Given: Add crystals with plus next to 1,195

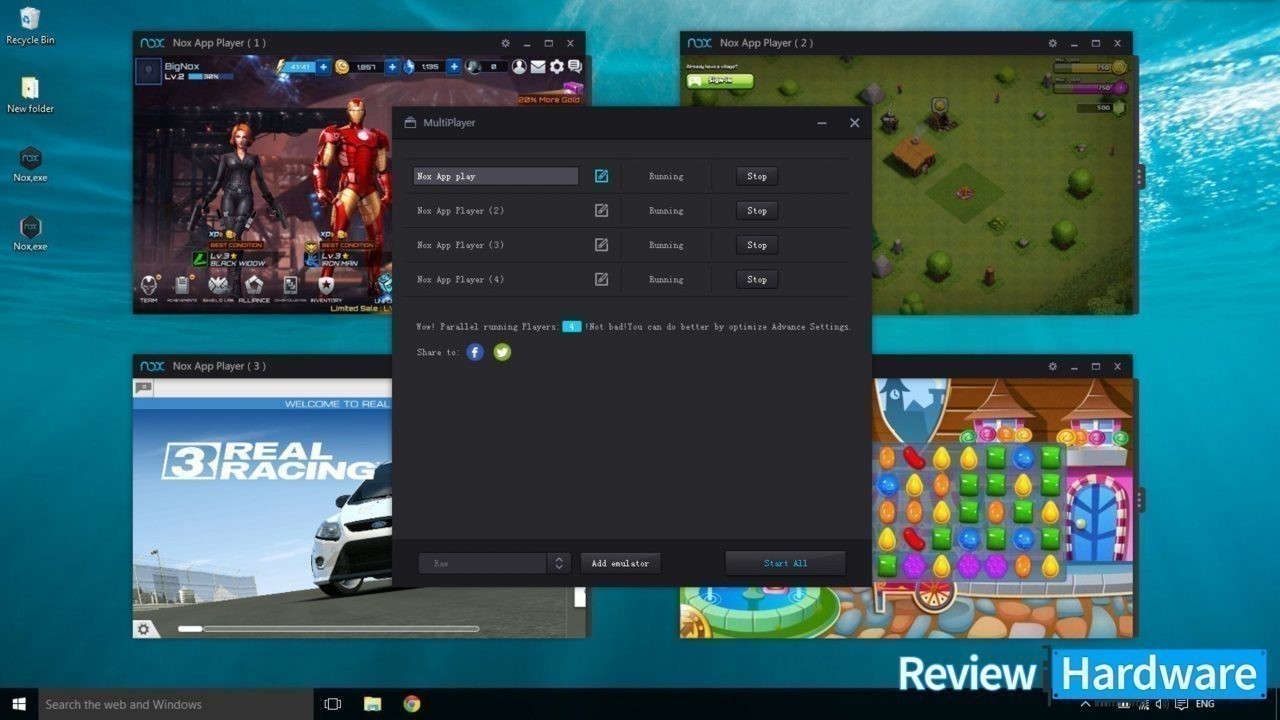Looking at the screenshot, I should [x=454, y=67].
